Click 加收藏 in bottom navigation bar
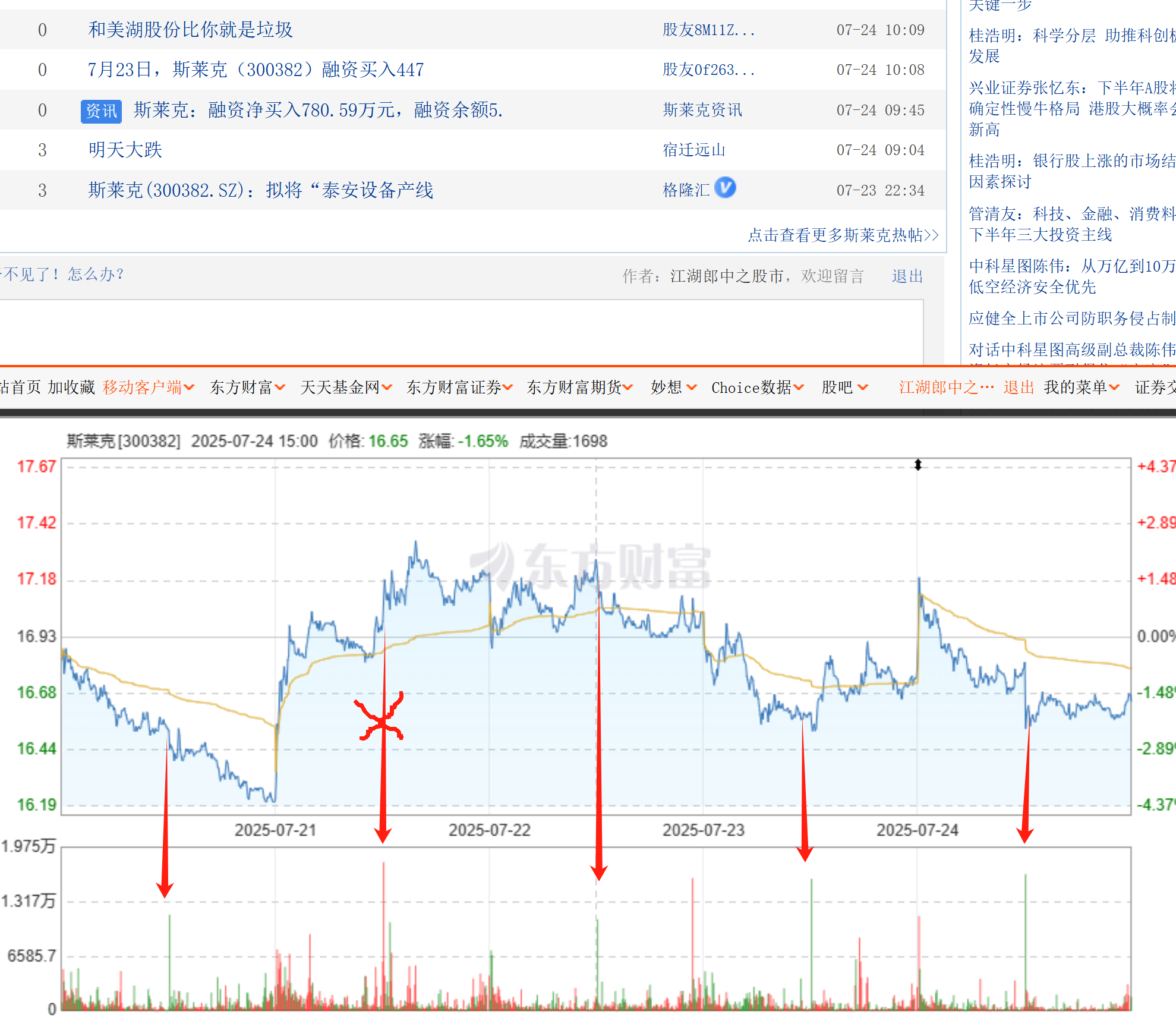This screenshot has height=1027, width=1176. pyautogui.click(x=71, y=388)
